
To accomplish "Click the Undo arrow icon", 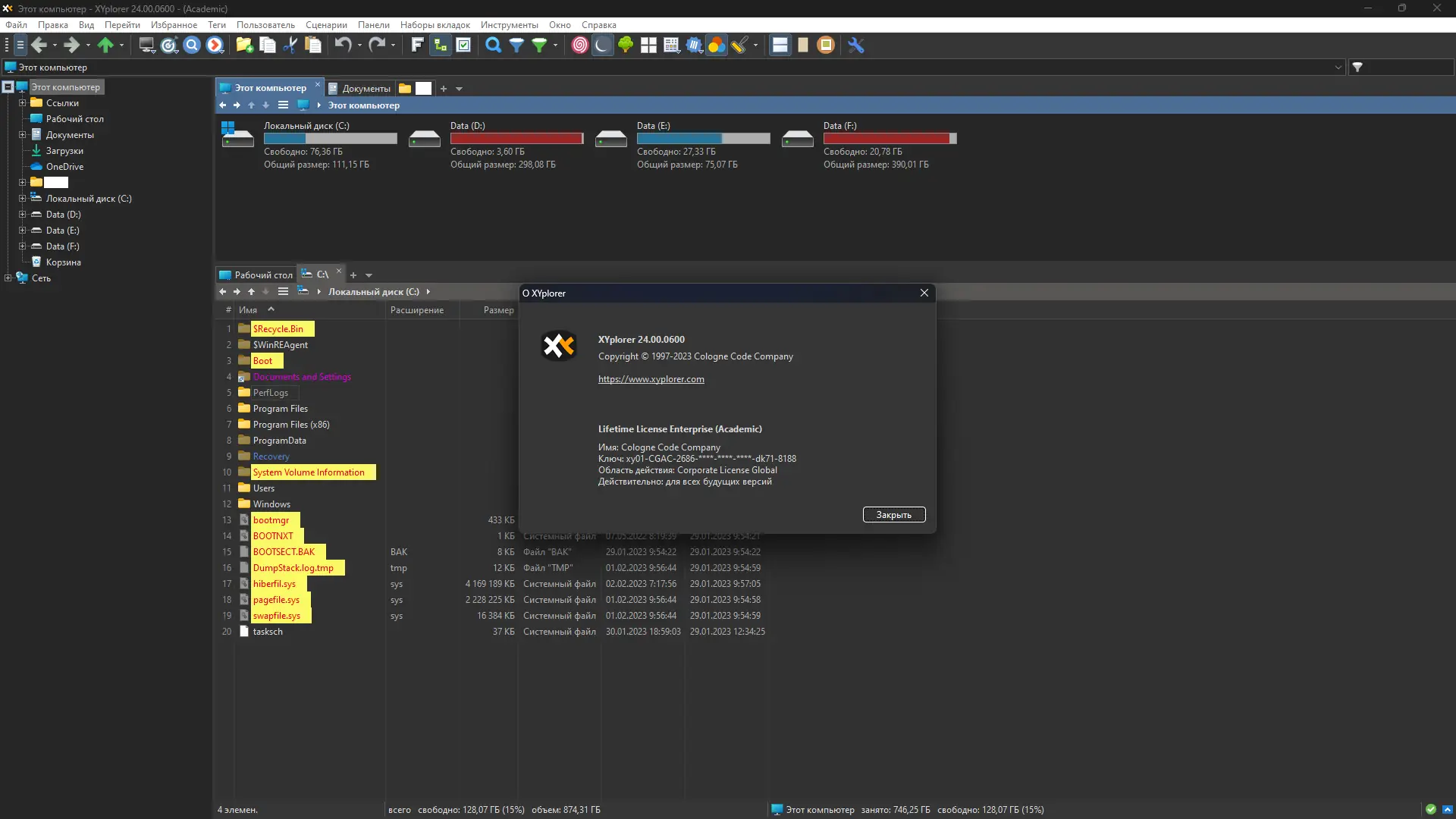I will point(343,45).
